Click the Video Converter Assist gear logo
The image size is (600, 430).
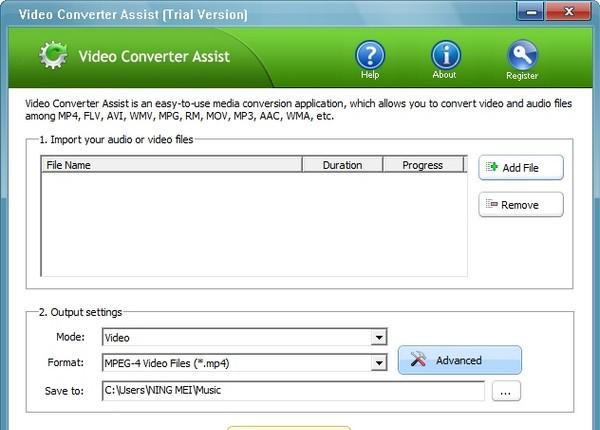coord(53,55)
